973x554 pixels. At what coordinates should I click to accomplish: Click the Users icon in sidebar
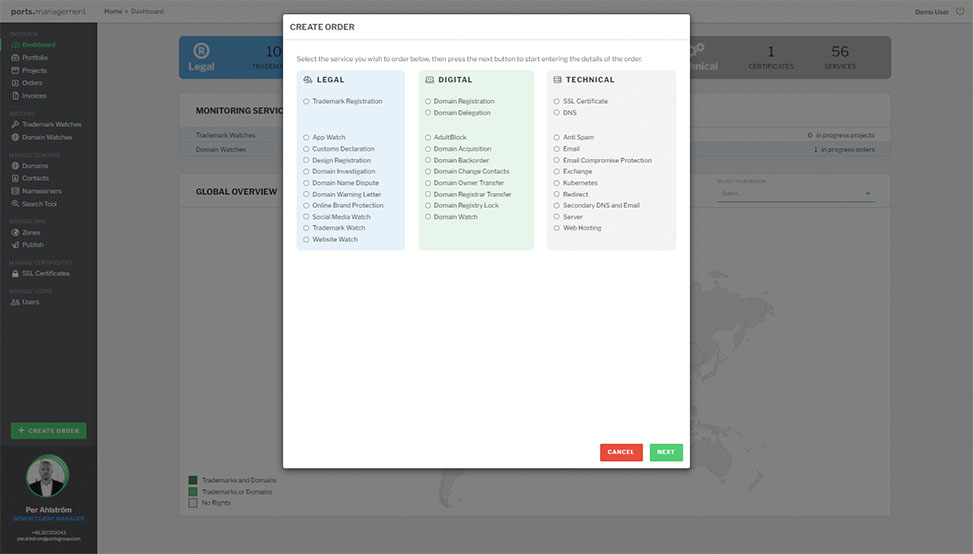[15, 302]
